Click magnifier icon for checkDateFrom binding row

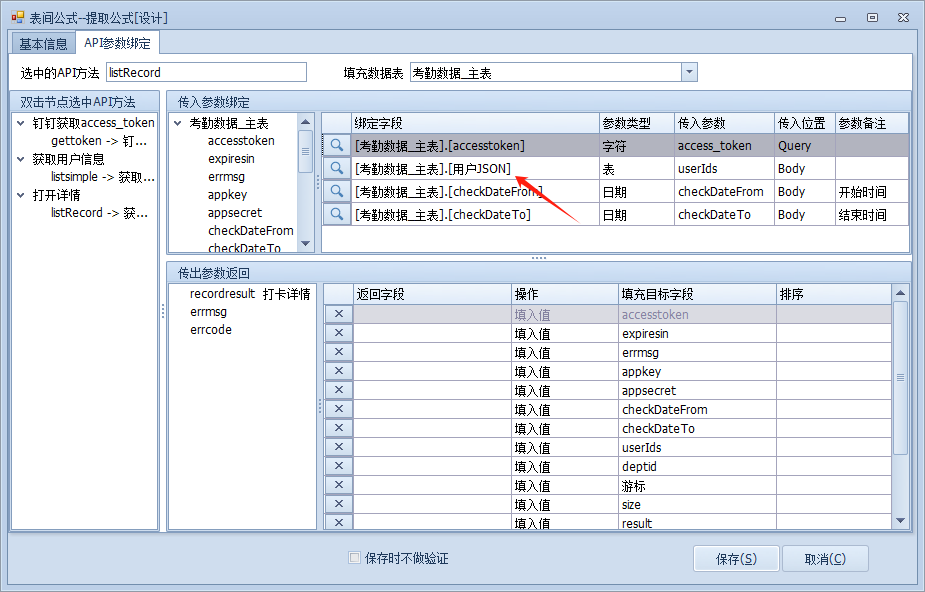point(337,192)
